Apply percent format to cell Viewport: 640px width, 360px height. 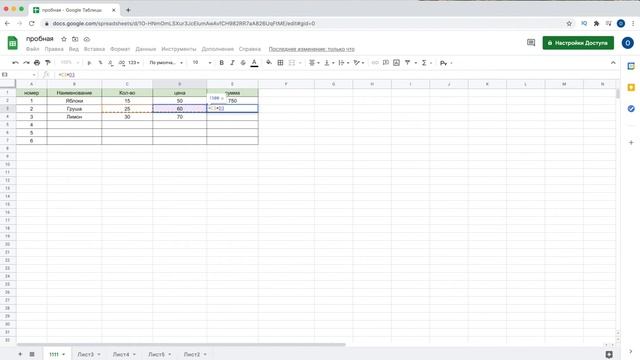point(100,63)
